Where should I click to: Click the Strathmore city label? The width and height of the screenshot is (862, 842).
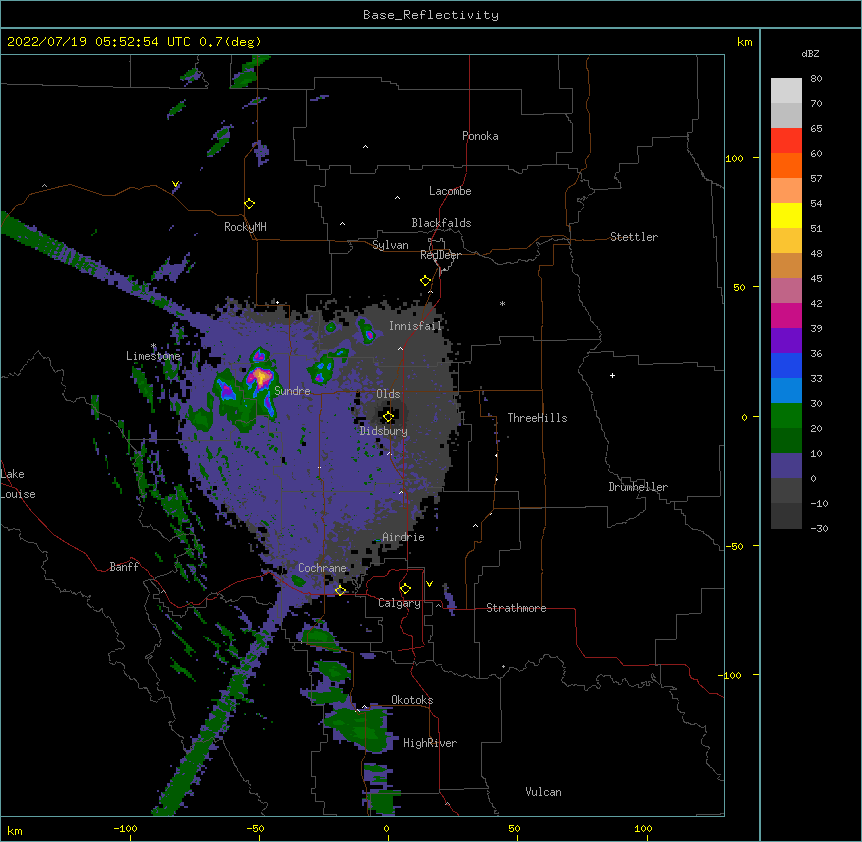point(516,608)
